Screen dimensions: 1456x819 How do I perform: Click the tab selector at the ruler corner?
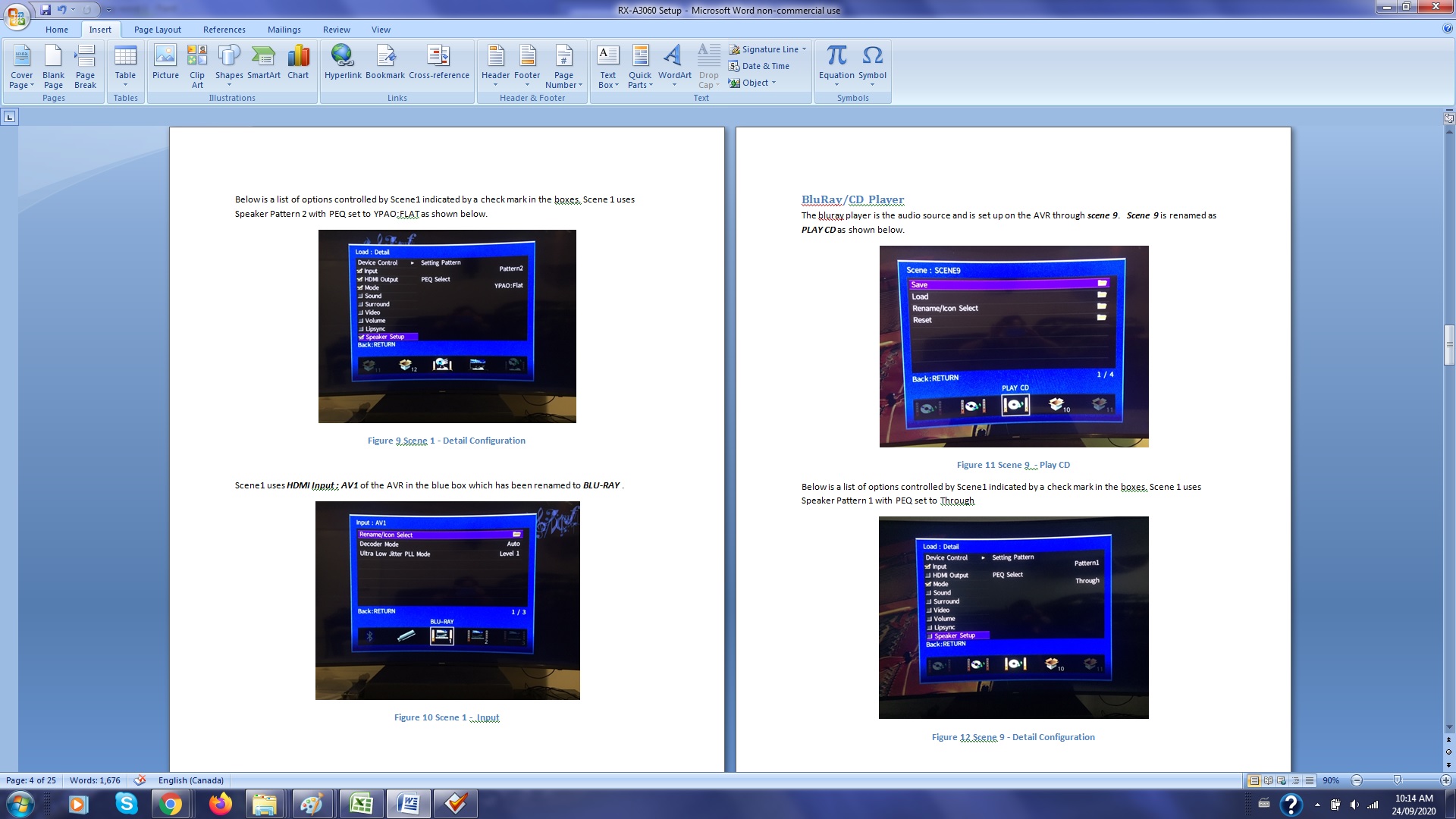[x=9, y=117]
